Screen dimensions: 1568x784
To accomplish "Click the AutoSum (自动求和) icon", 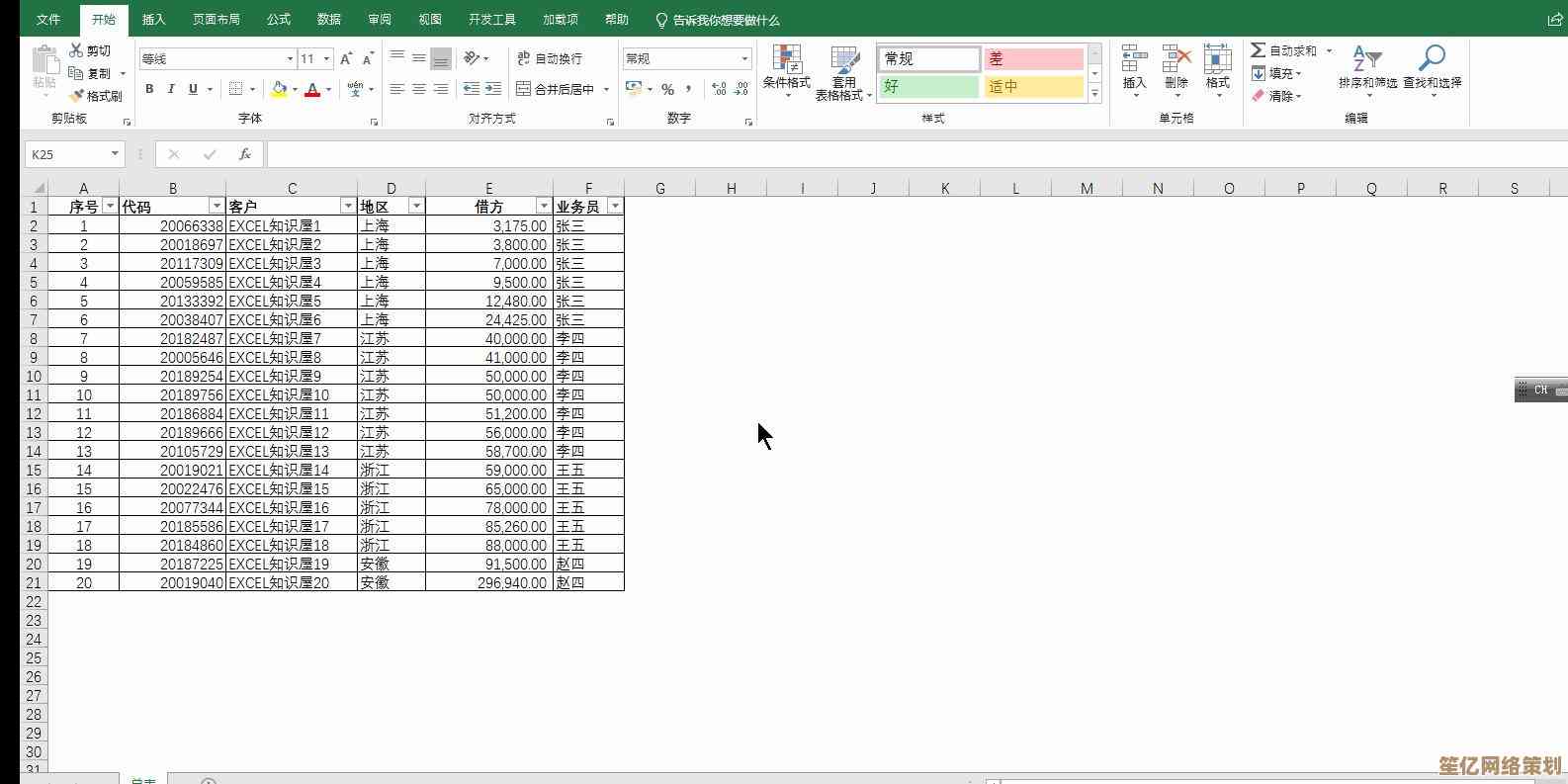I will [x=1259, y=50].
